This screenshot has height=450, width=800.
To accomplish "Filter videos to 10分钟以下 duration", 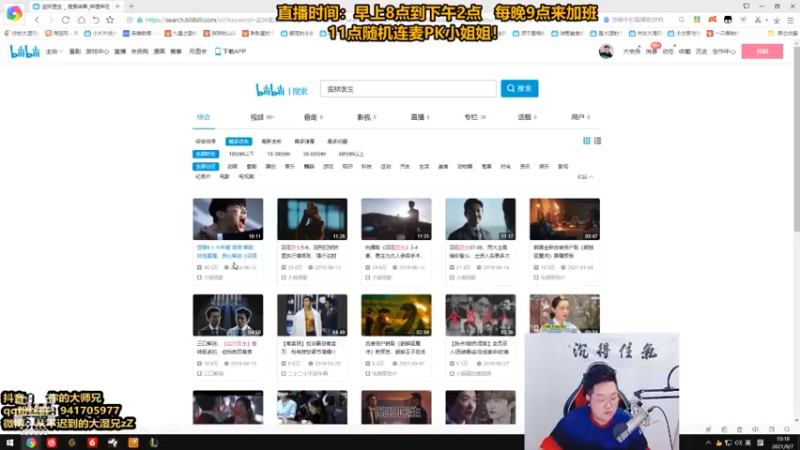I will point(241,154).
